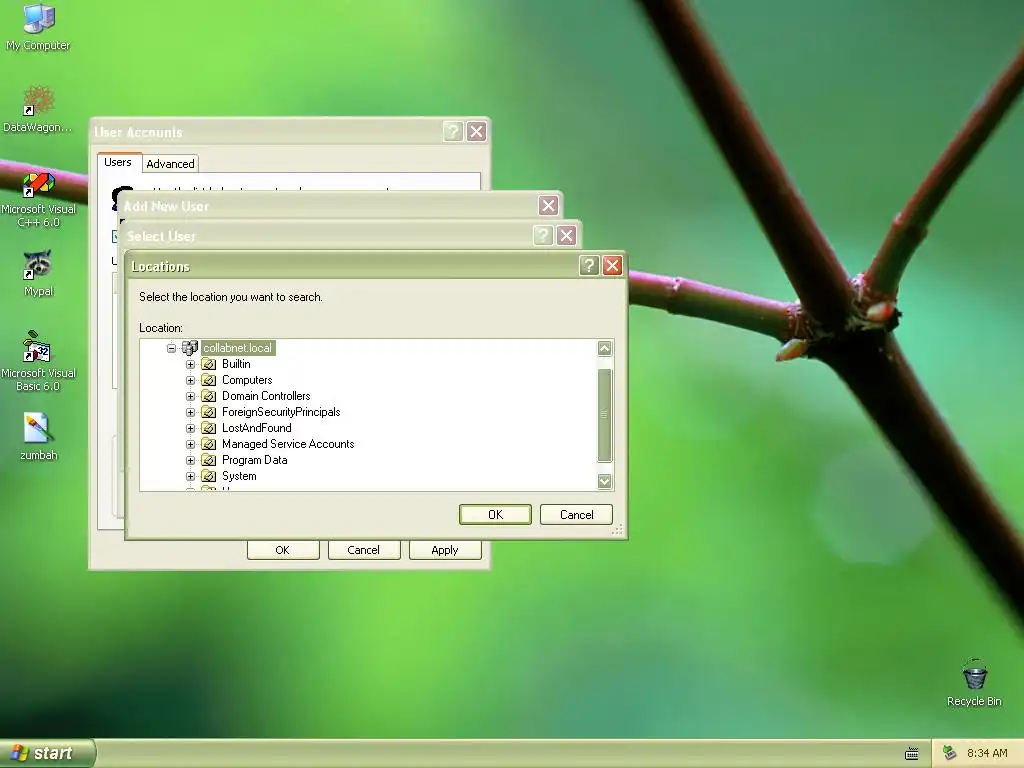Select the Builtin label in tree

click(236, 364)
